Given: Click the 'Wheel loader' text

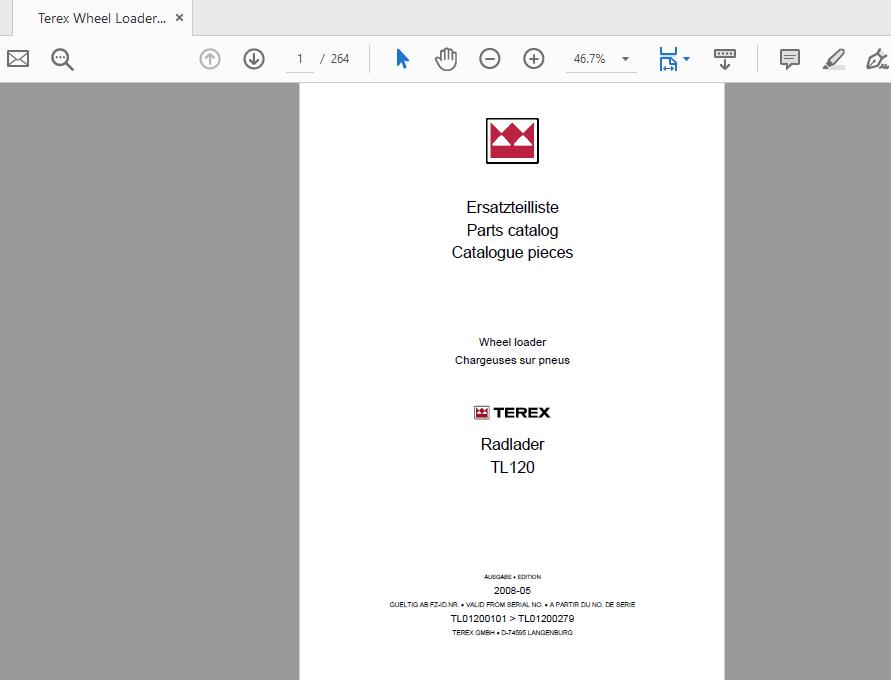Looking at the screenshot, I should [x=512, y=342].
